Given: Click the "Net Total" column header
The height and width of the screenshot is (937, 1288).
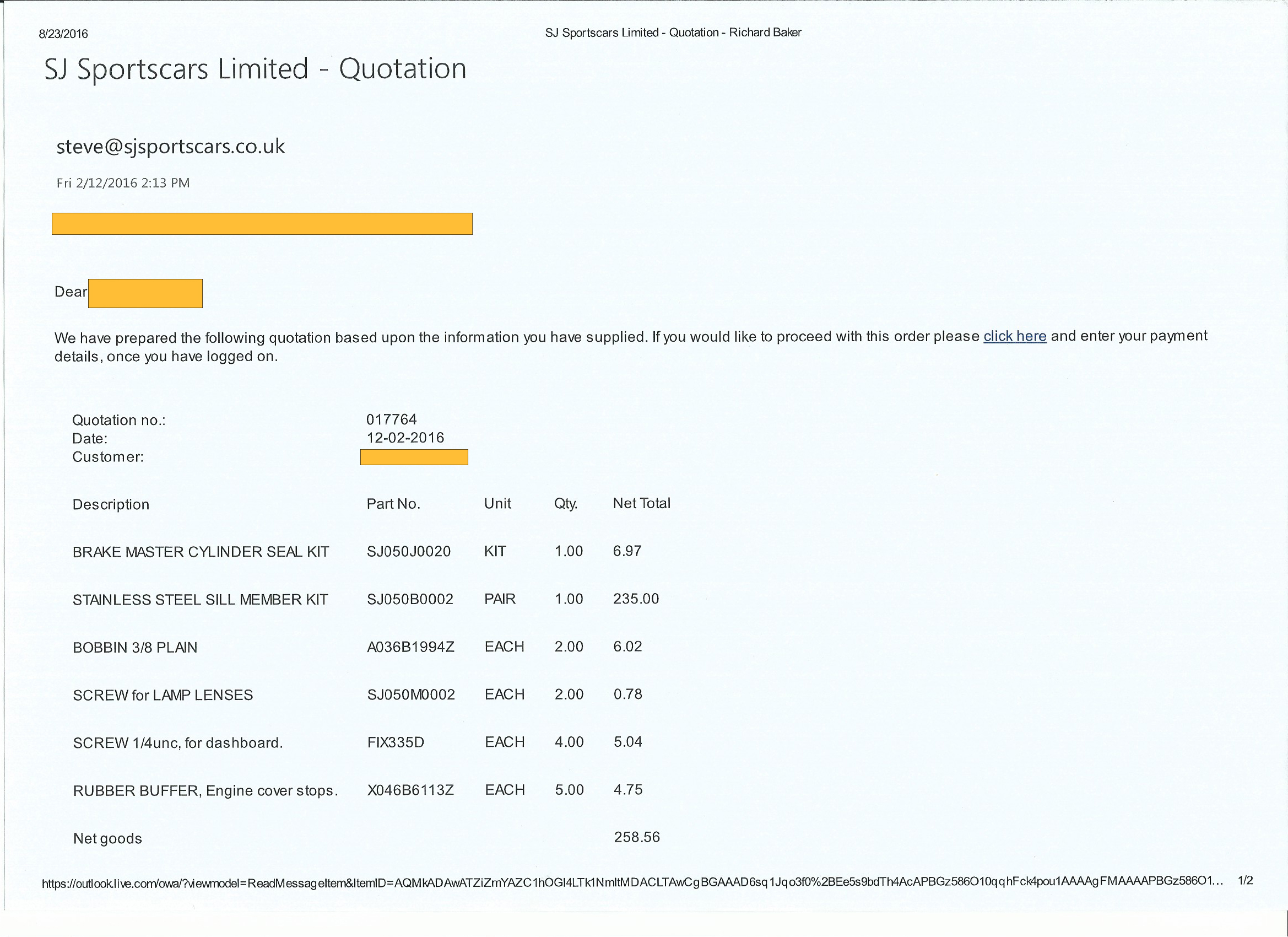Looking at the screenshot, I should coord(642,503).
